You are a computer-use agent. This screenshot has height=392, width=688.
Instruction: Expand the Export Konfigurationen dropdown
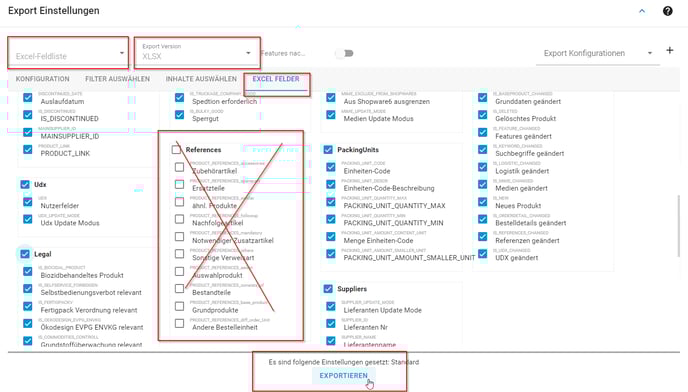[x=598, y=54]
